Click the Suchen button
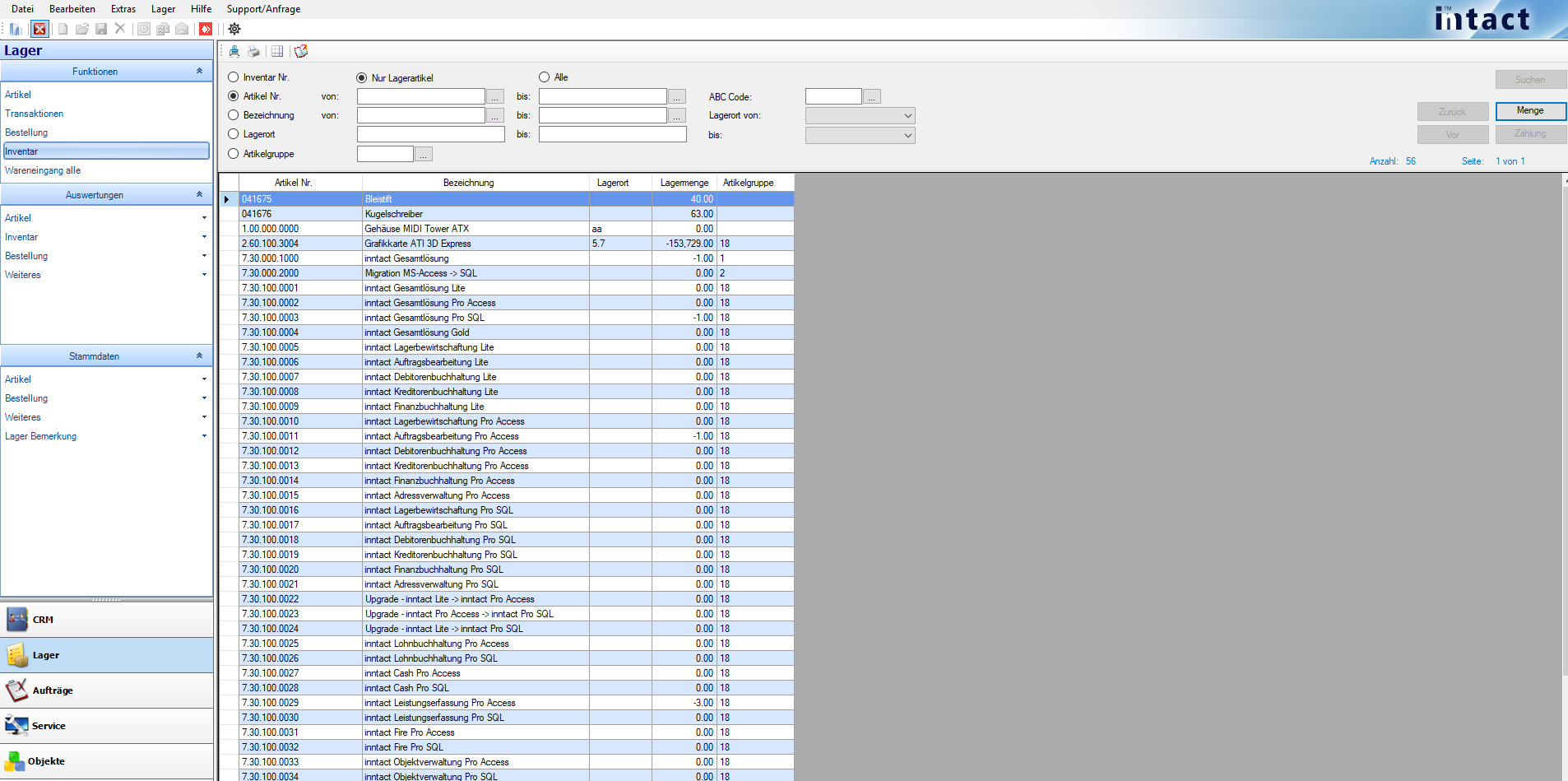This screenshot has width=1568, height=781. point(1530,80)
